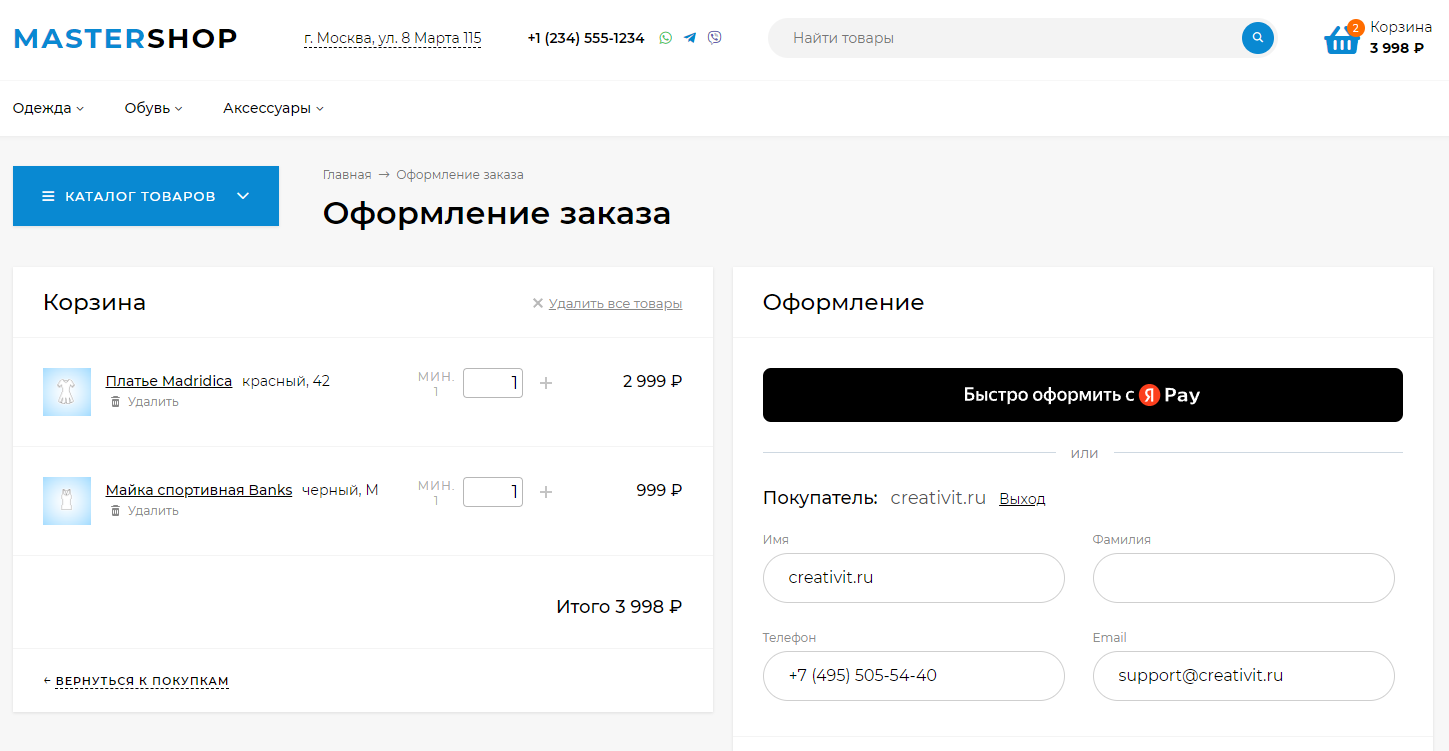The image size is (1449, 751).
Task: Click Удалить все товары link
Action: [614, 303]
